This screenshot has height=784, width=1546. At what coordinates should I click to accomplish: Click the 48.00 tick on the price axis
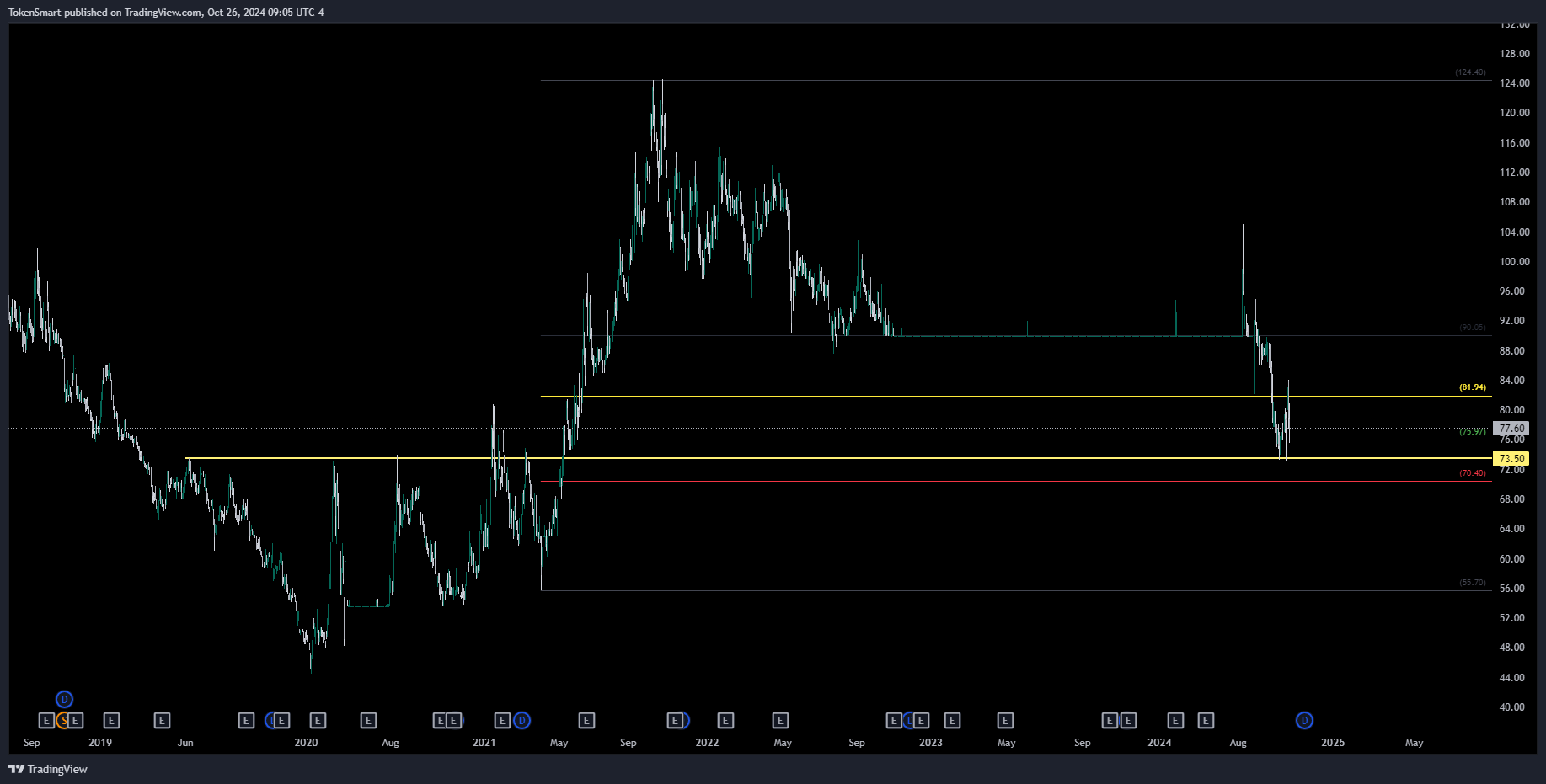(x=1511, y=648)
